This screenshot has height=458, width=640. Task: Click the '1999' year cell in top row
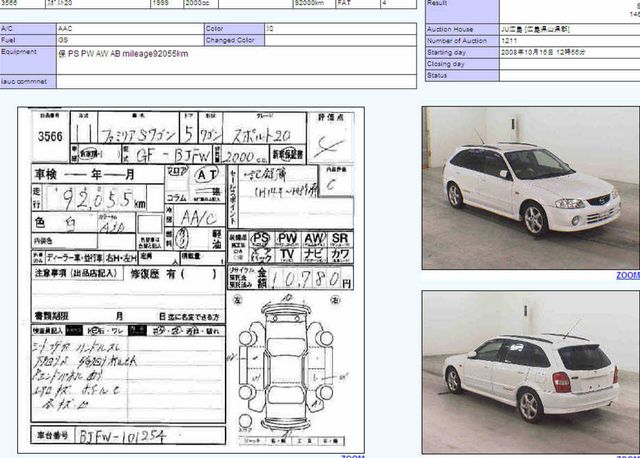167,4
